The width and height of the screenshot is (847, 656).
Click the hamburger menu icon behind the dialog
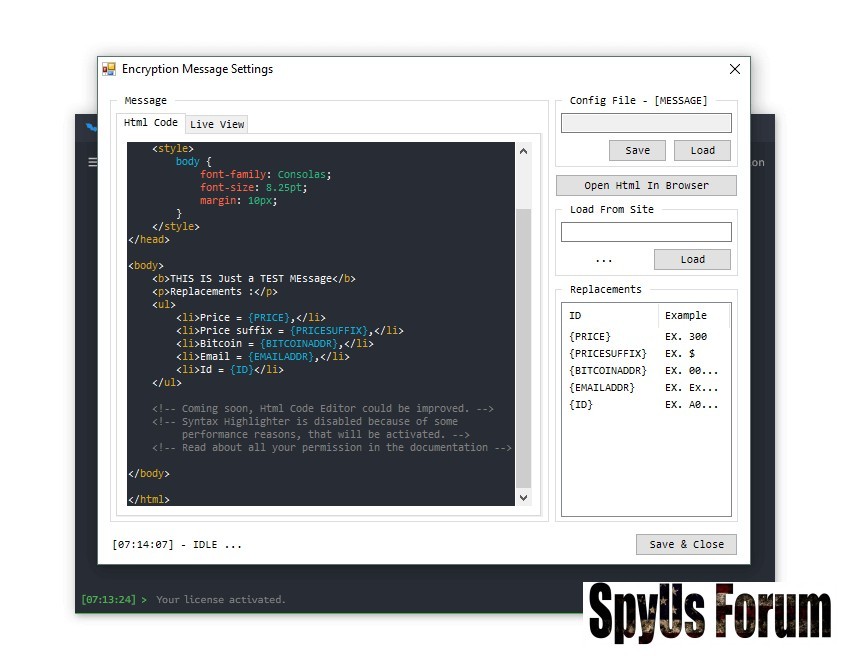92,162
